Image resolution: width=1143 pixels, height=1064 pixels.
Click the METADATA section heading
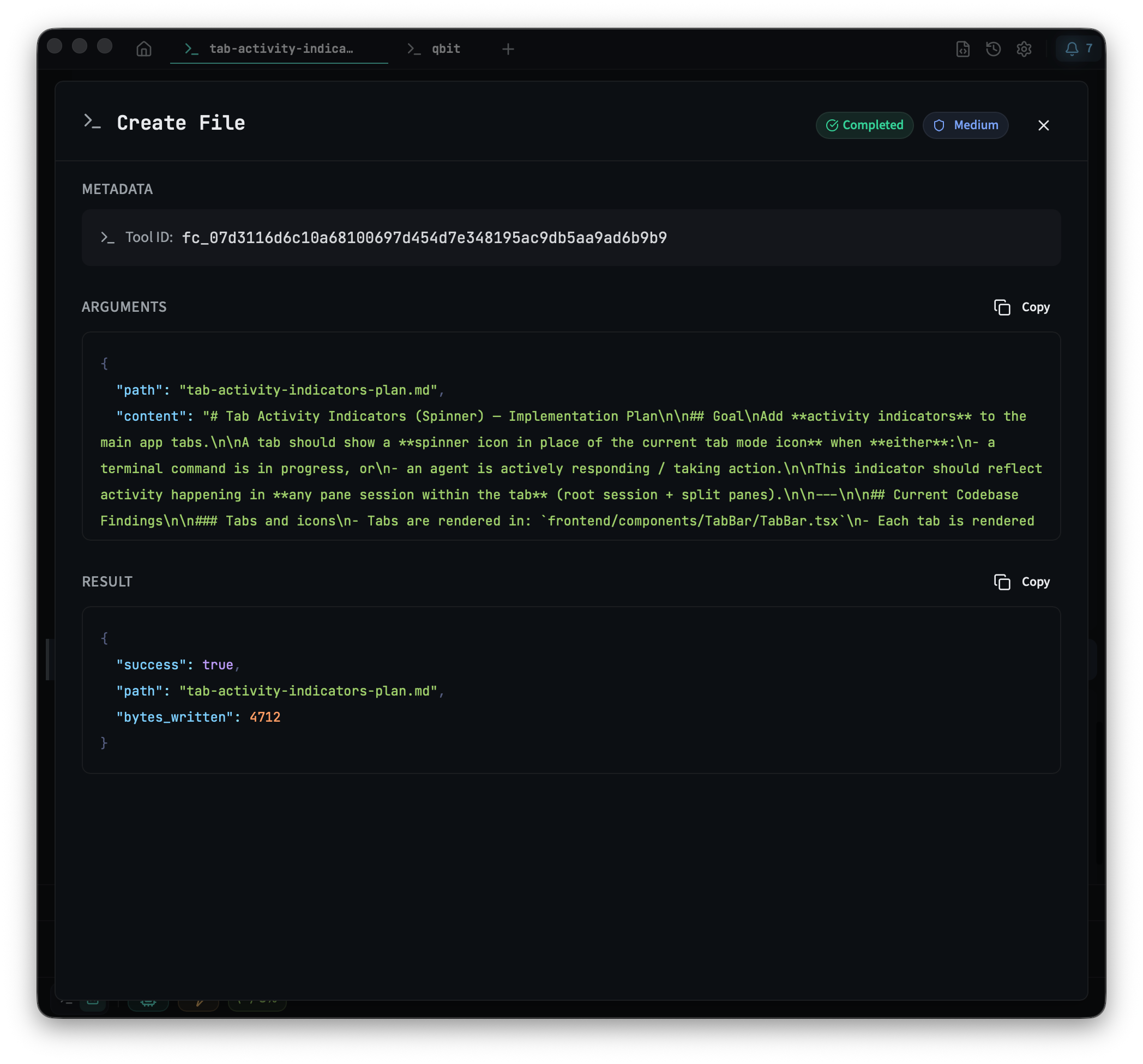click(117, 190)
